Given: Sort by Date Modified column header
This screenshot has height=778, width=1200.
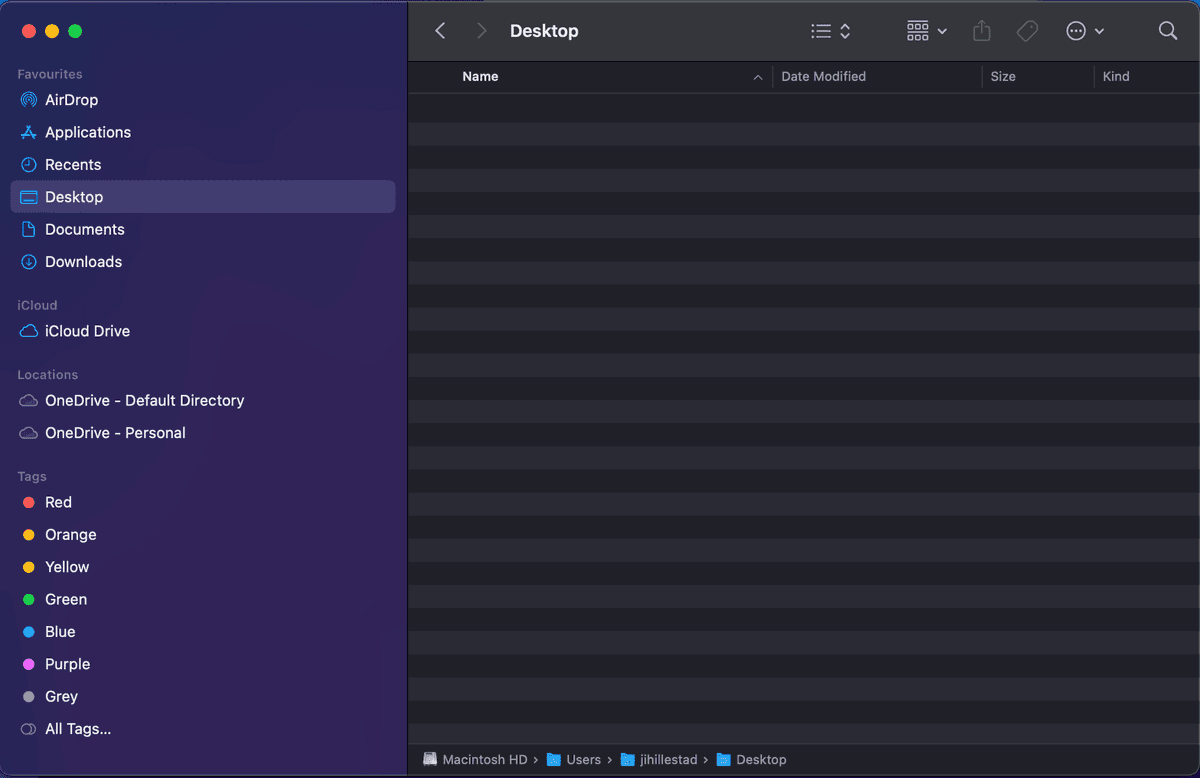Looking at the screenshot, I should [x=823, y=77].
